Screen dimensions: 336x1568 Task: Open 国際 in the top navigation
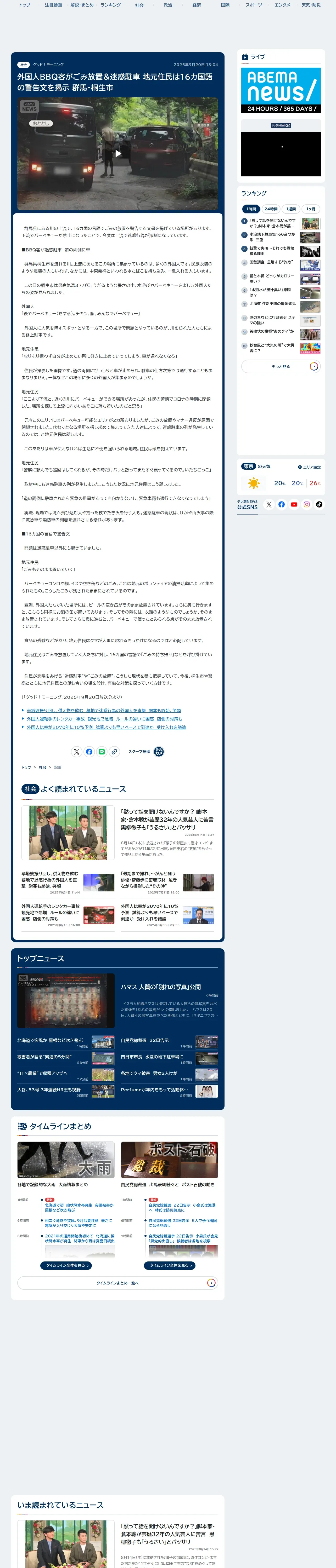point(225,5)
